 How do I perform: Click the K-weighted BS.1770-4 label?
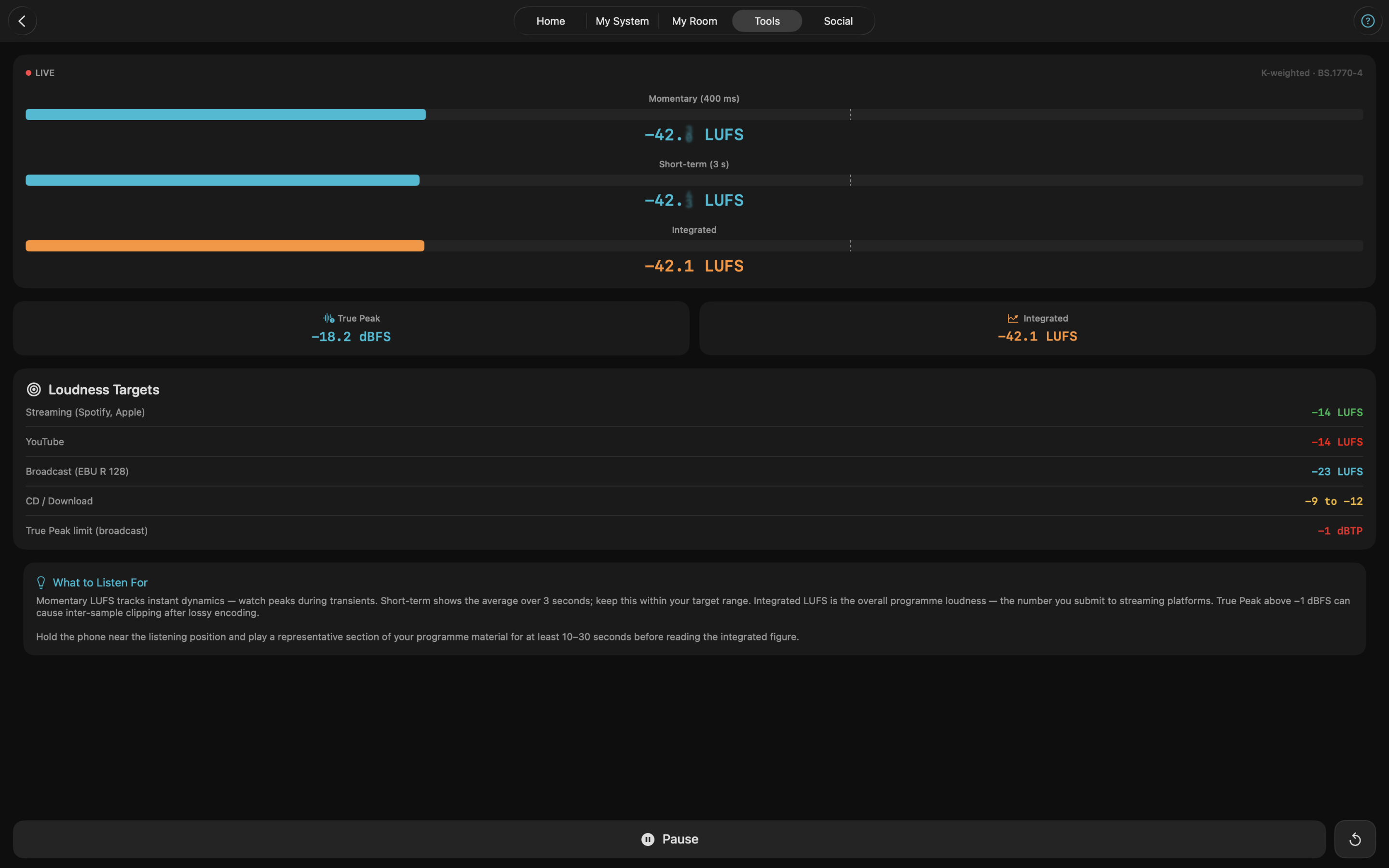pos(1311,73)
